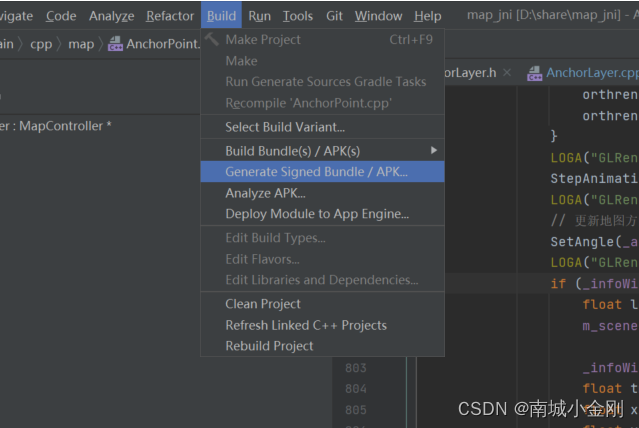
Task: Select Deploy Module to App Engine...
Action: coord(322,214)
